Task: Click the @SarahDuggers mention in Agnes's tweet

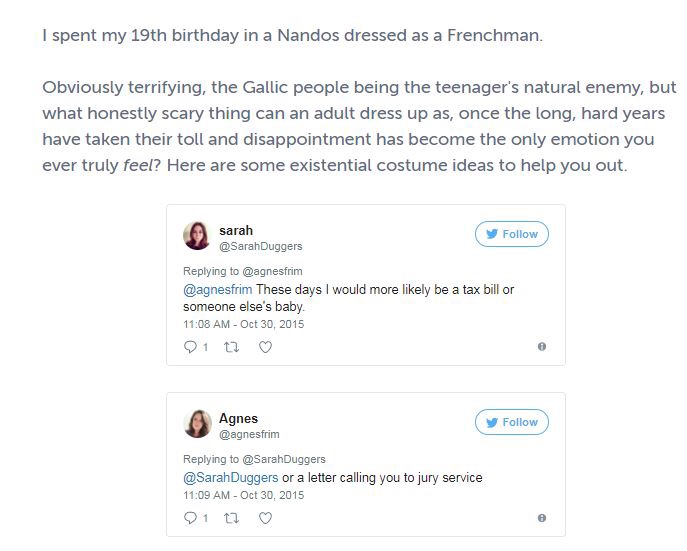Action: 230,478
